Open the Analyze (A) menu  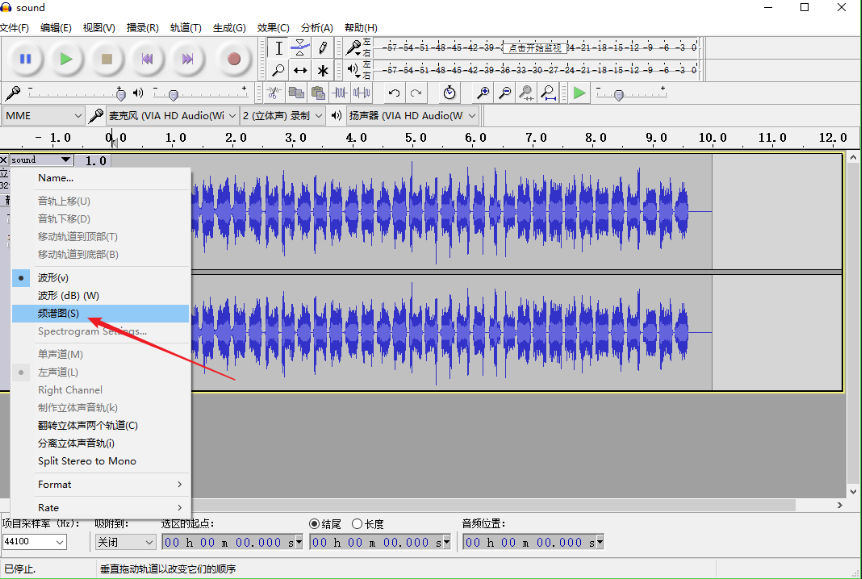[317, 27]
